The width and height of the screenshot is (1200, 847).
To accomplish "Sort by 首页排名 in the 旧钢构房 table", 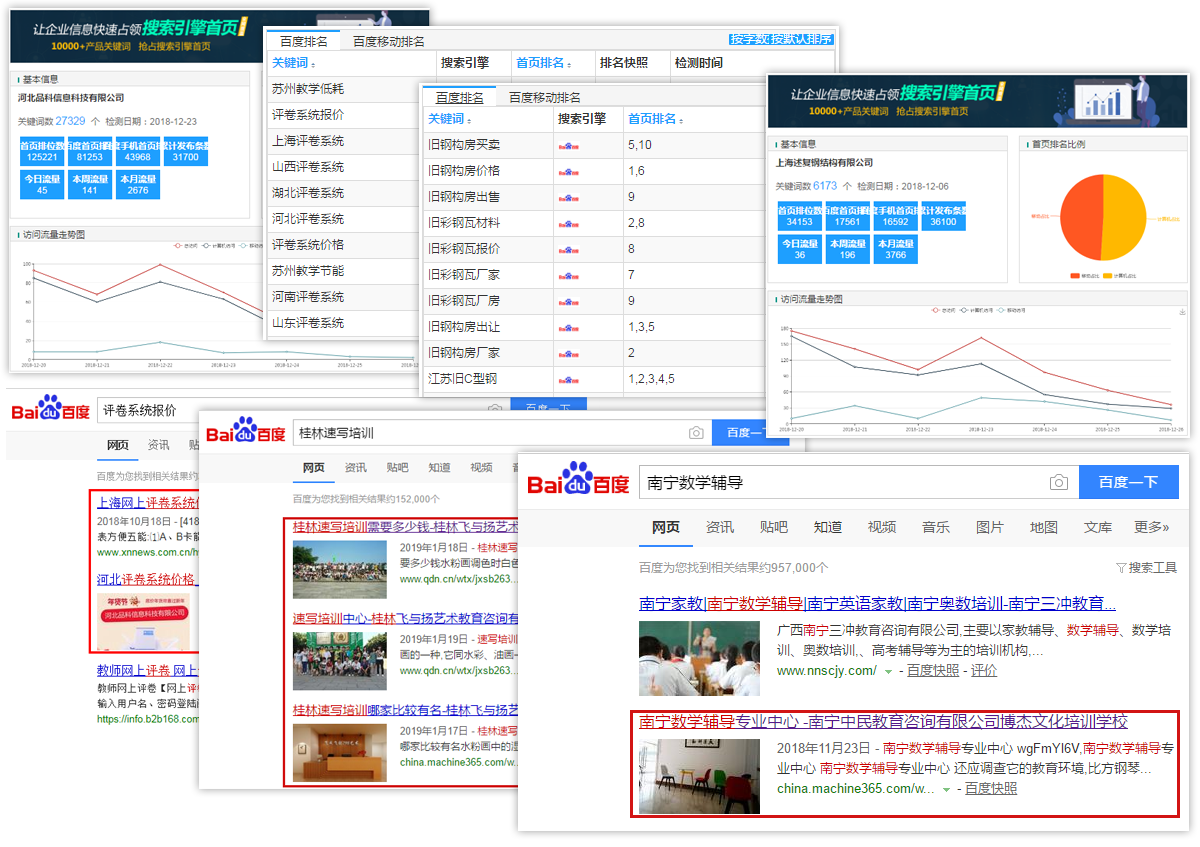I will (655, 119).
